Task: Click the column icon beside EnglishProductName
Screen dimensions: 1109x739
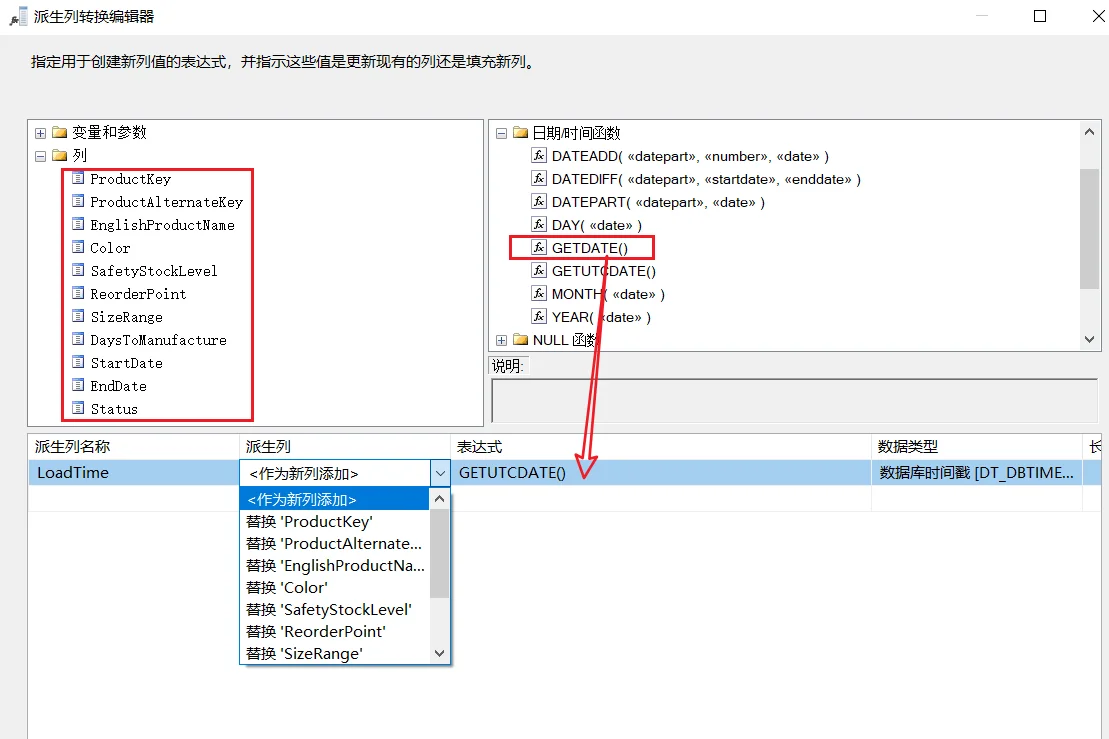Action: coord(79,224)
